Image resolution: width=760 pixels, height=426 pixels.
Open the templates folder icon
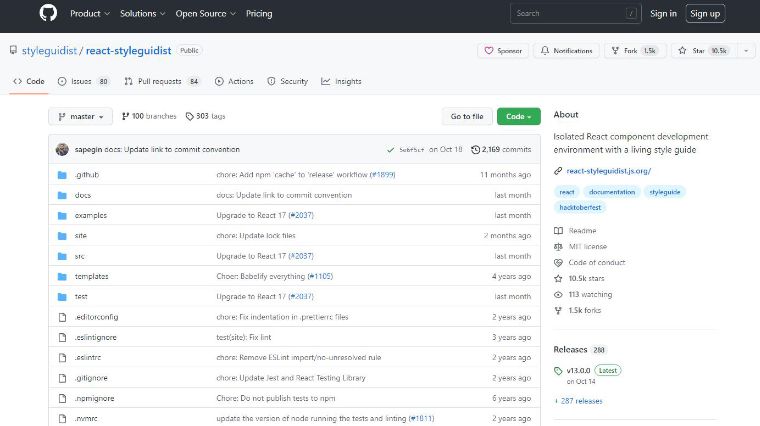coord(62,276)
